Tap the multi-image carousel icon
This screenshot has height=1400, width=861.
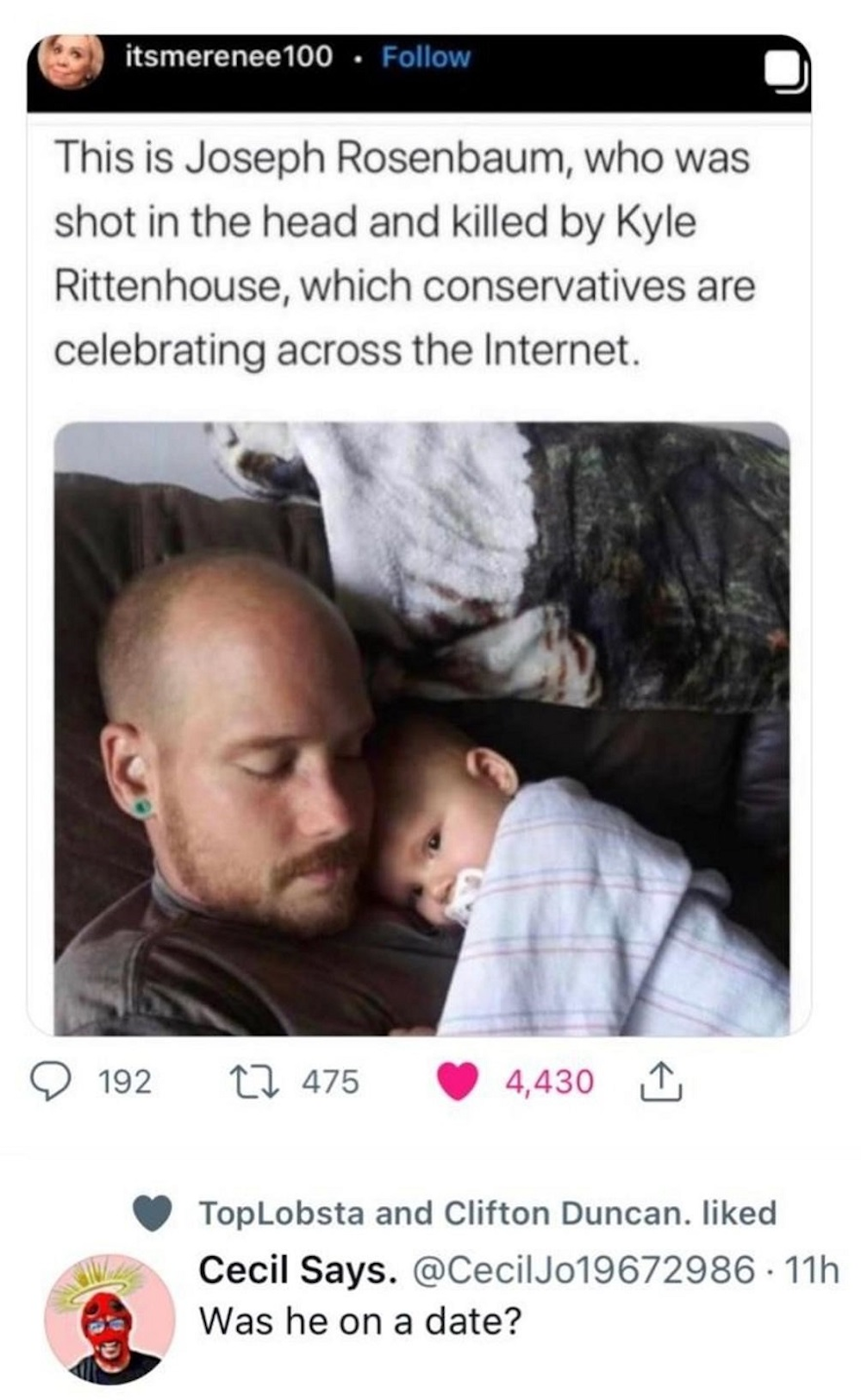coord(787,72)
